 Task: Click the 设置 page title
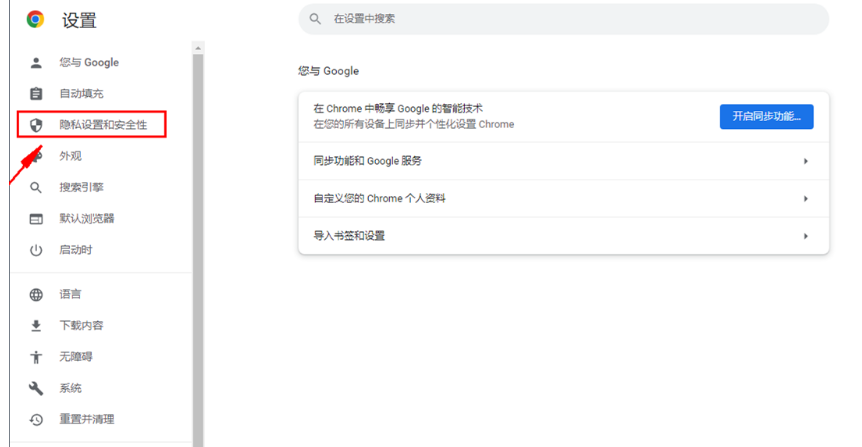click(79, 20)
